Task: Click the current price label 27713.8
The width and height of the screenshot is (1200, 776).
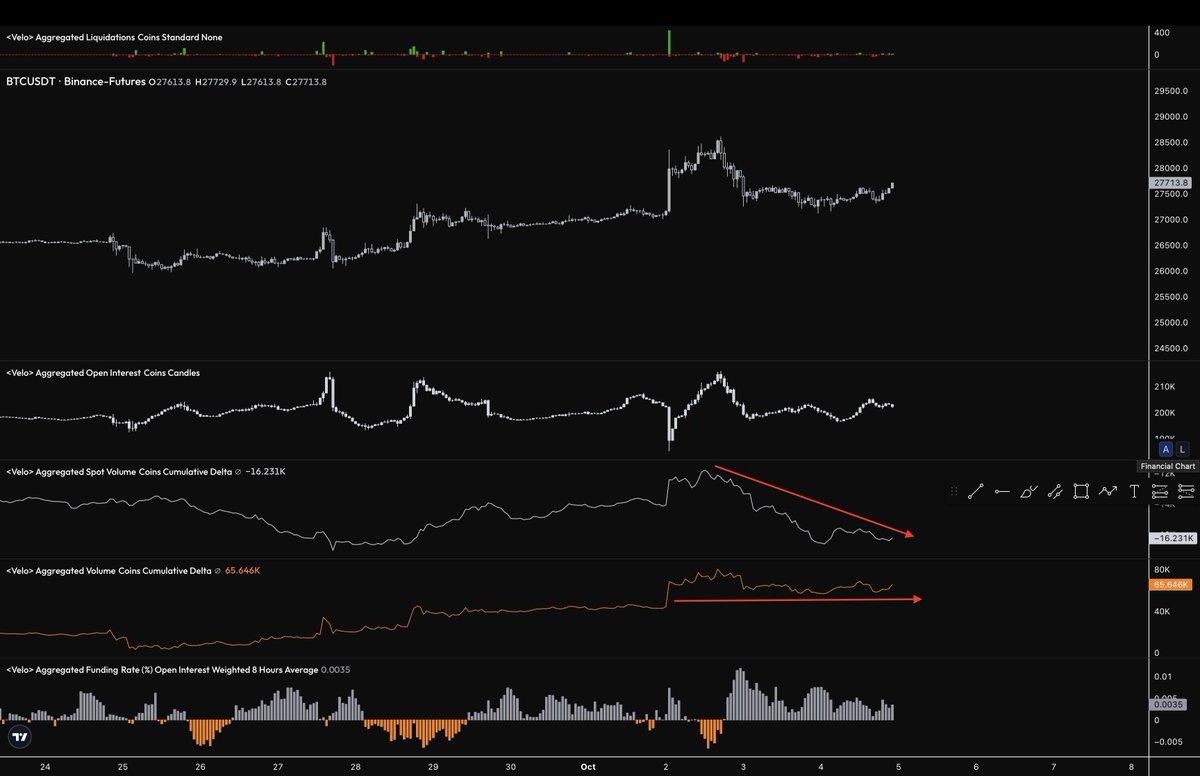Action: (x=1169, y=183)
